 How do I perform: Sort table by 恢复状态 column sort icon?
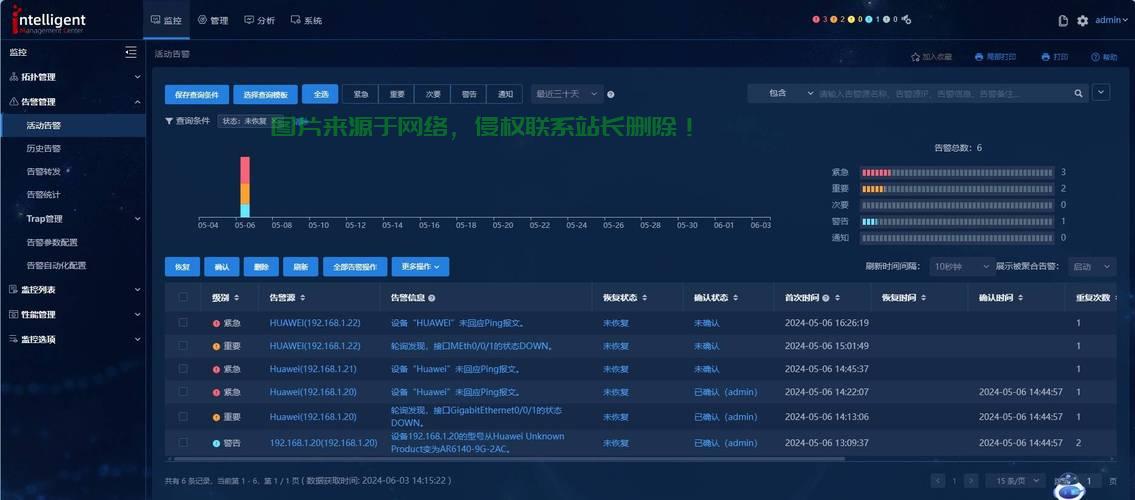pyautogui.click(x=644, y=298)
